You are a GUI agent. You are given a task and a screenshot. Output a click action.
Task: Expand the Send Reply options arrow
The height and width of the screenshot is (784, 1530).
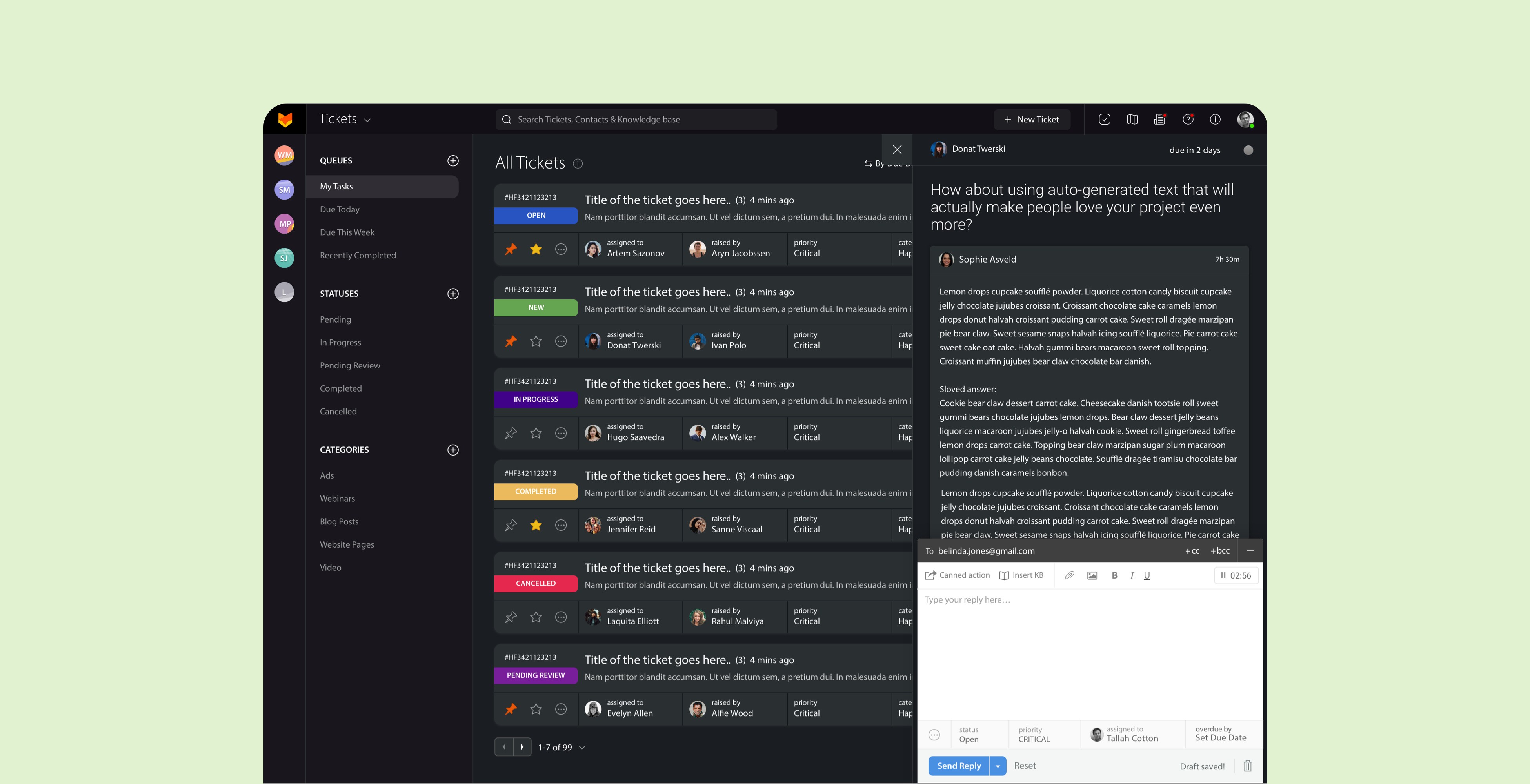998,766
